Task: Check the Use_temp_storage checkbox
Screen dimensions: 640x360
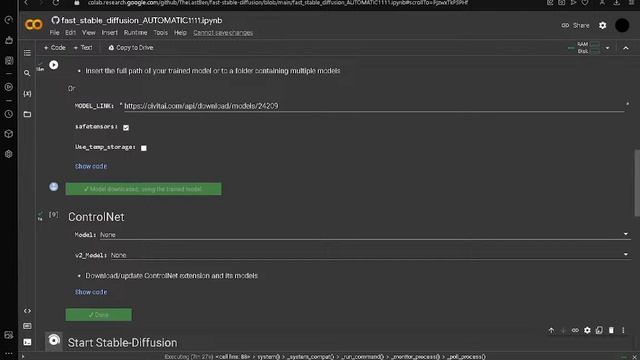Action: point(144,148)
